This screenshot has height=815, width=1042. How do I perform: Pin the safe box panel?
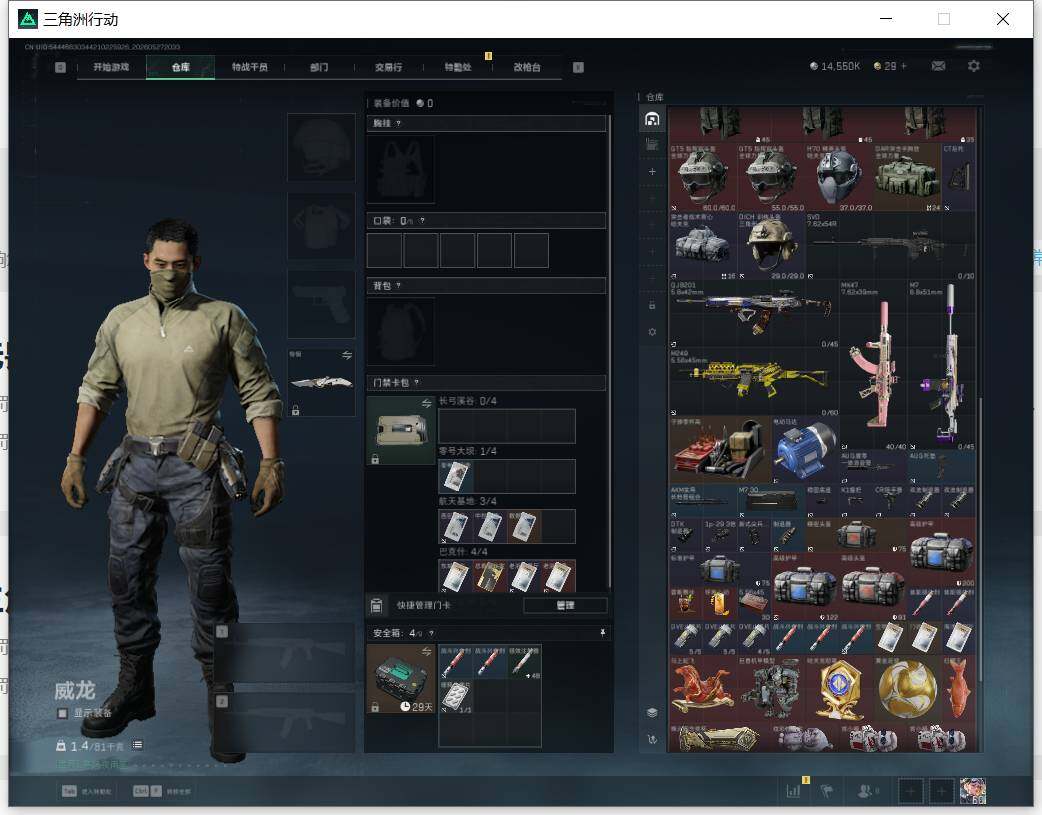(603, 633)
